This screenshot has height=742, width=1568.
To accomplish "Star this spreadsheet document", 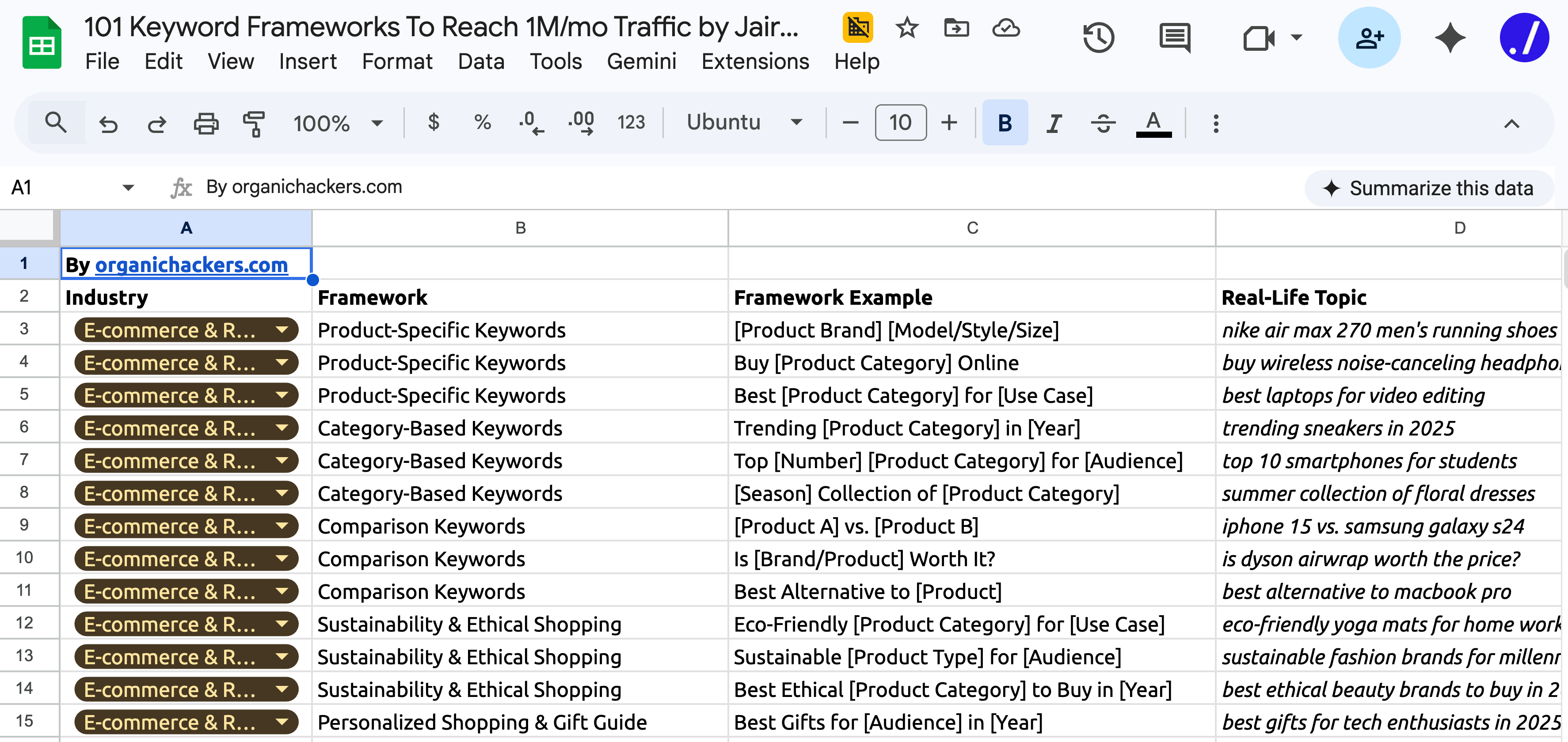I will click(x=907, y=28).
